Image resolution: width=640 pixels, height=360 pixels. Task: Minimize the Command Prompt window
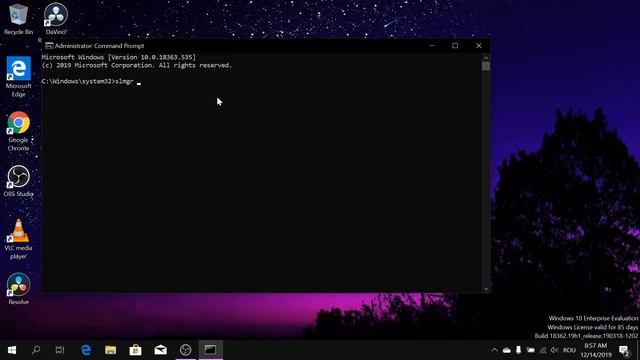pos(432,46)
